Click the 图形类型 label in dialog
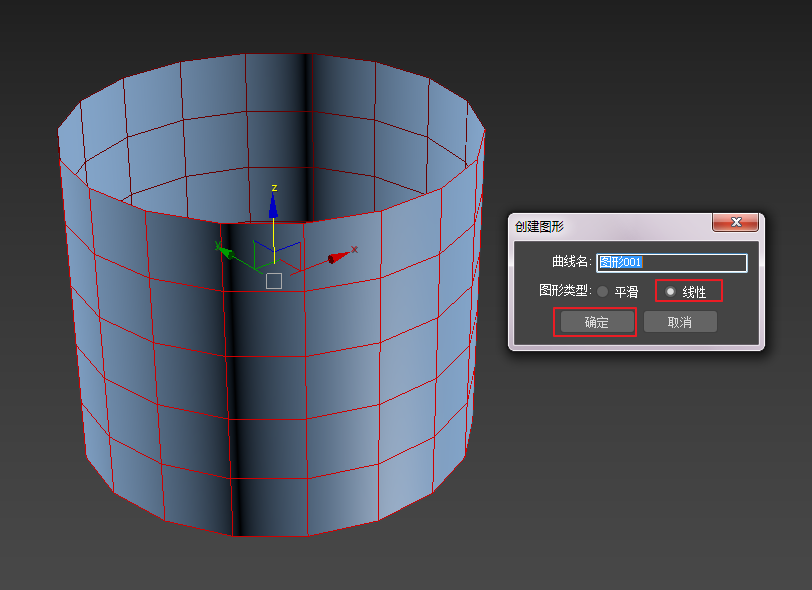 pos(564,291)
